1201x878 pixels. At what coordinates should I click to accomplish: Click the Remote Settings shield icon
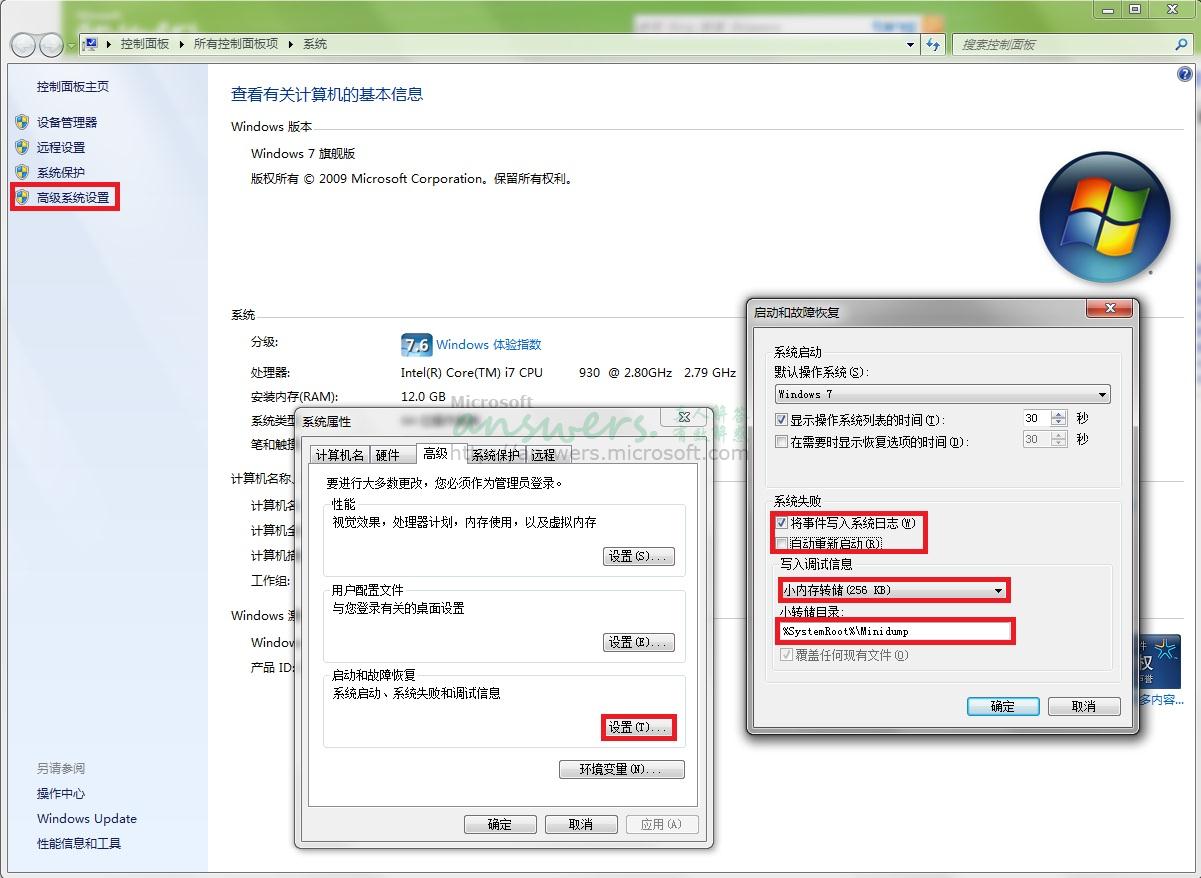pyautogui.click(x=22, y=147)
